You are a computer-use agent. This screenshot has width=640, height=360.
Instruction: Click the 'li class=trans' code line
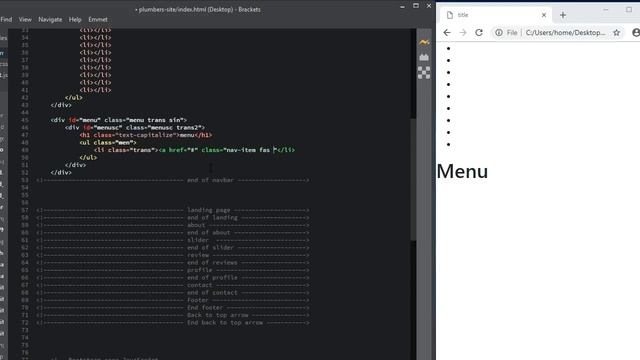tap(194, 150)
